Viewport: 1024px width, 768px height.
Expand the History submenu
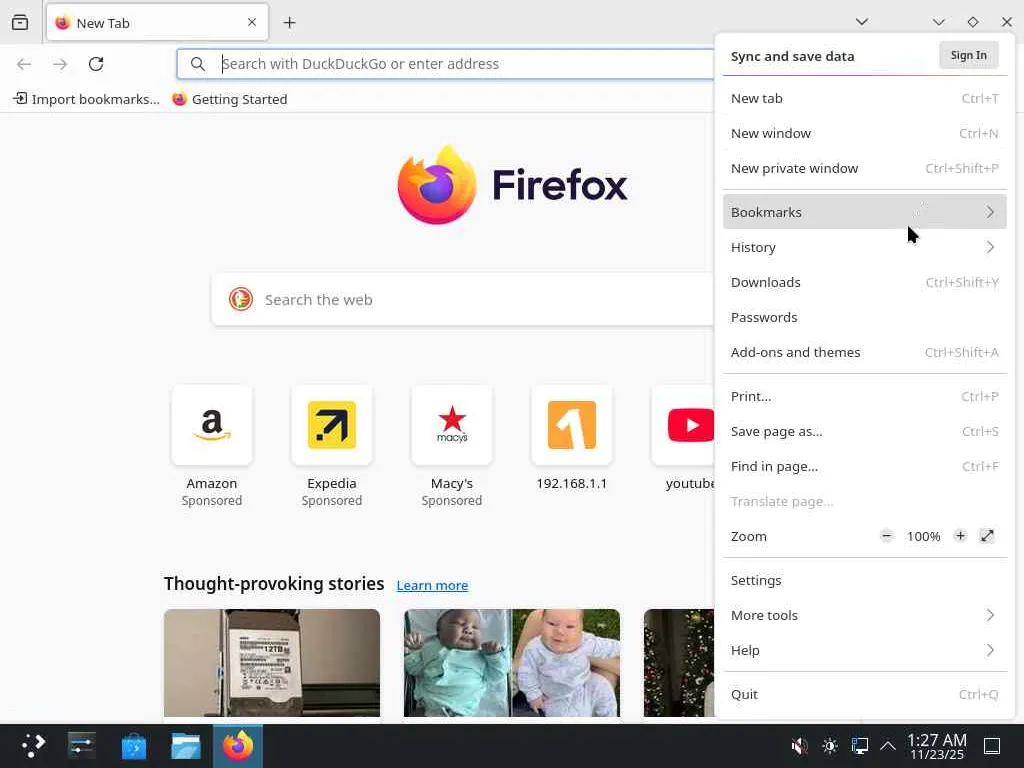(865, 248)
